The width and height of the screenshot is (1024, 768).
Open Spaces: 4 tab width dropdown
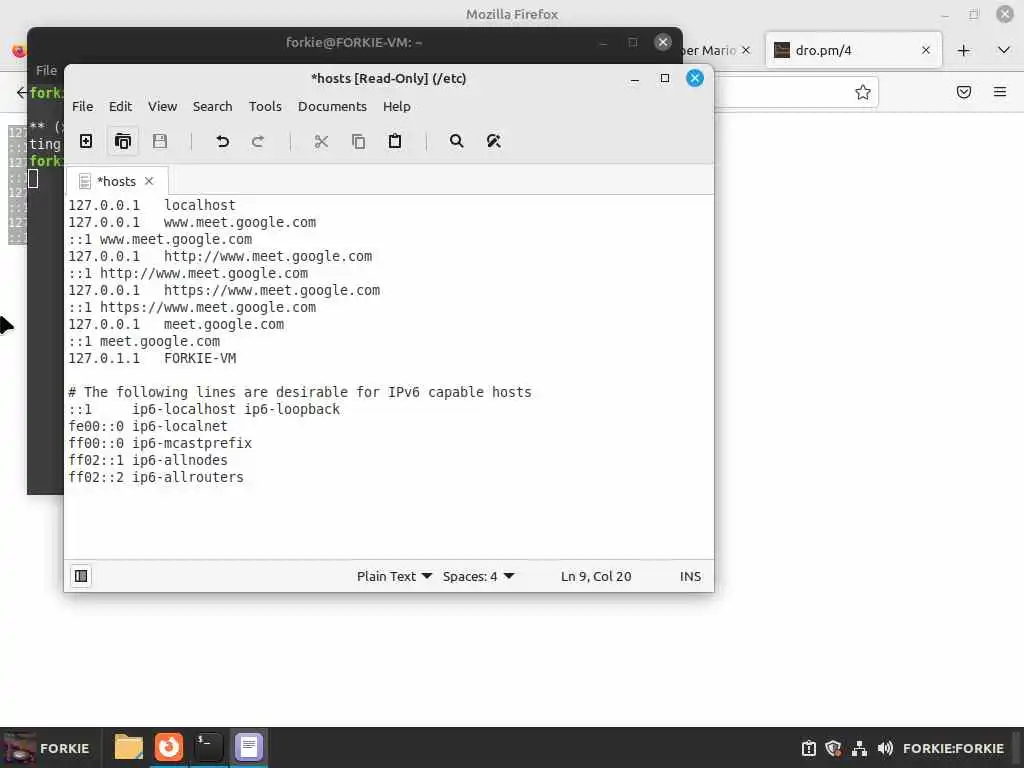click(x=478, y=576)
